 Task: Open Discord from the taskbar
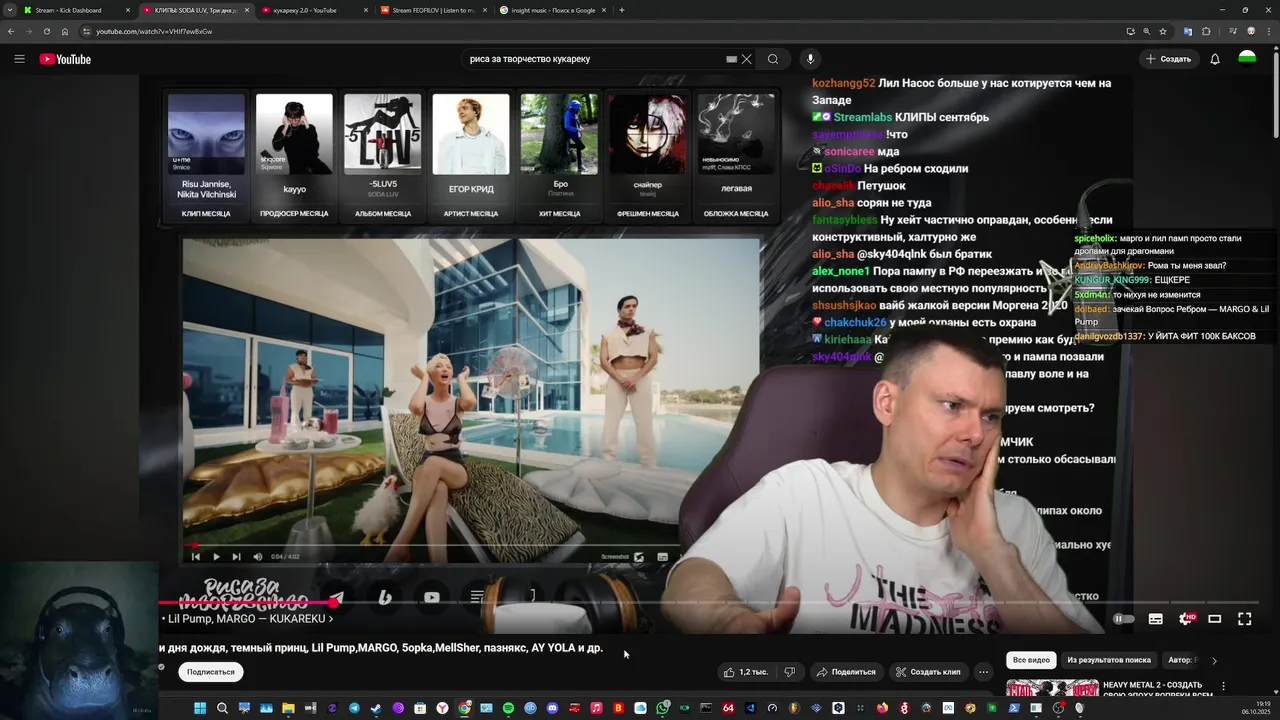552,708
